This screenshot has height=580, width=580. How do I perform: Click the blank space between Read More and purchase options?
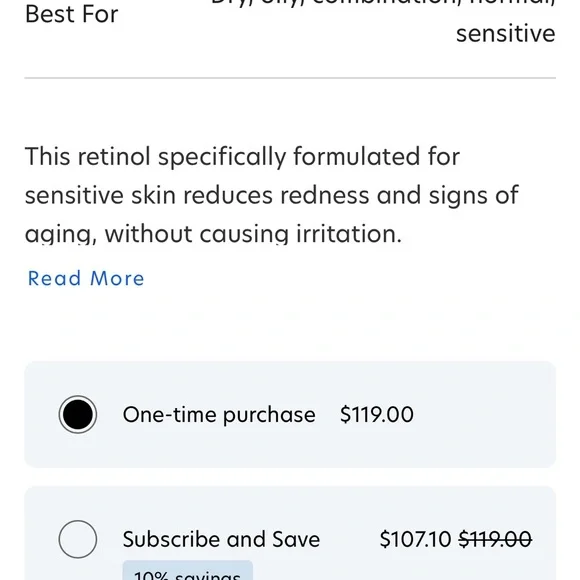(290, 326)
